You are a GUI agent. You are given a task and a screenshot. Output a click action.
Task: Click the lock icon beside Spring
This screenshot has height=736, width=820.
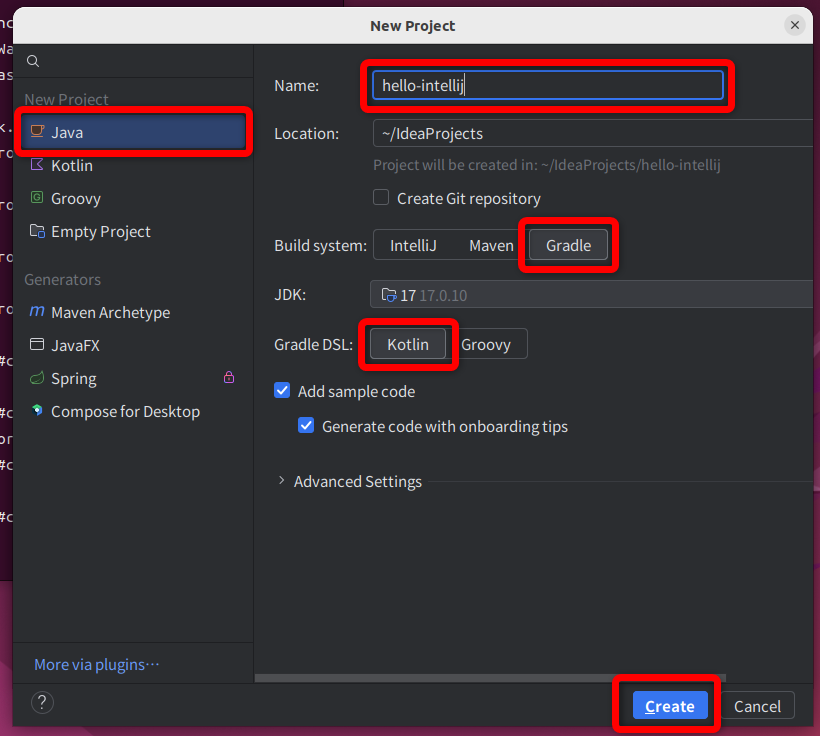pyautogui.click(x=229, y=377)
